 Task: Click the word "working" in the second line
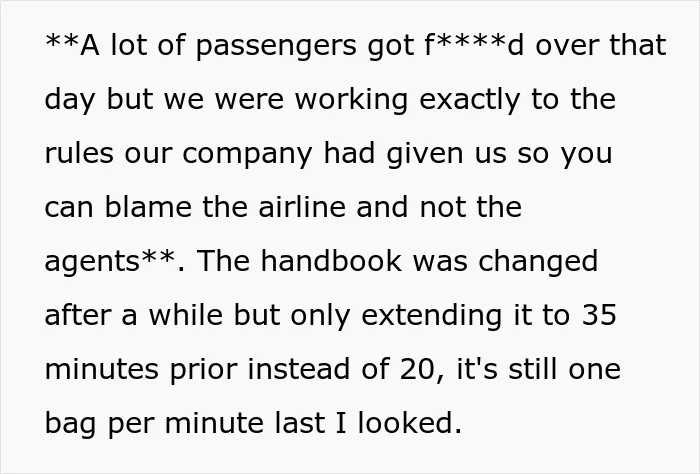[351, 100]
